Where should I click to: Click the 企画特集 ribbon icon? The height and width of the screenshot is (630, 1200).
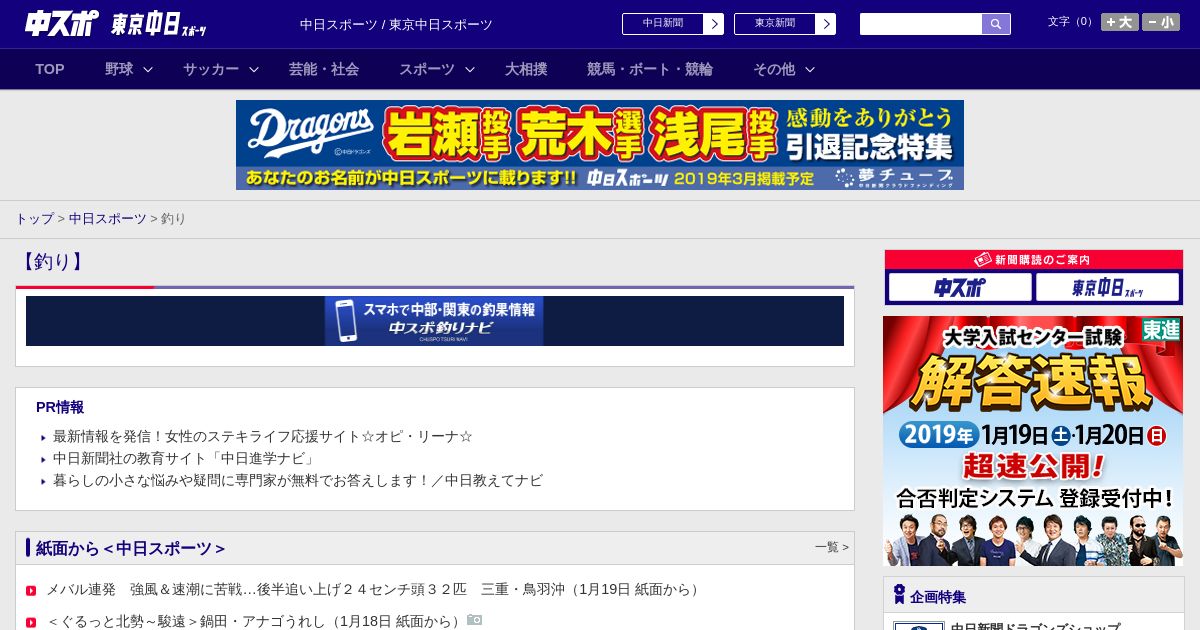(x=899, y=595)
